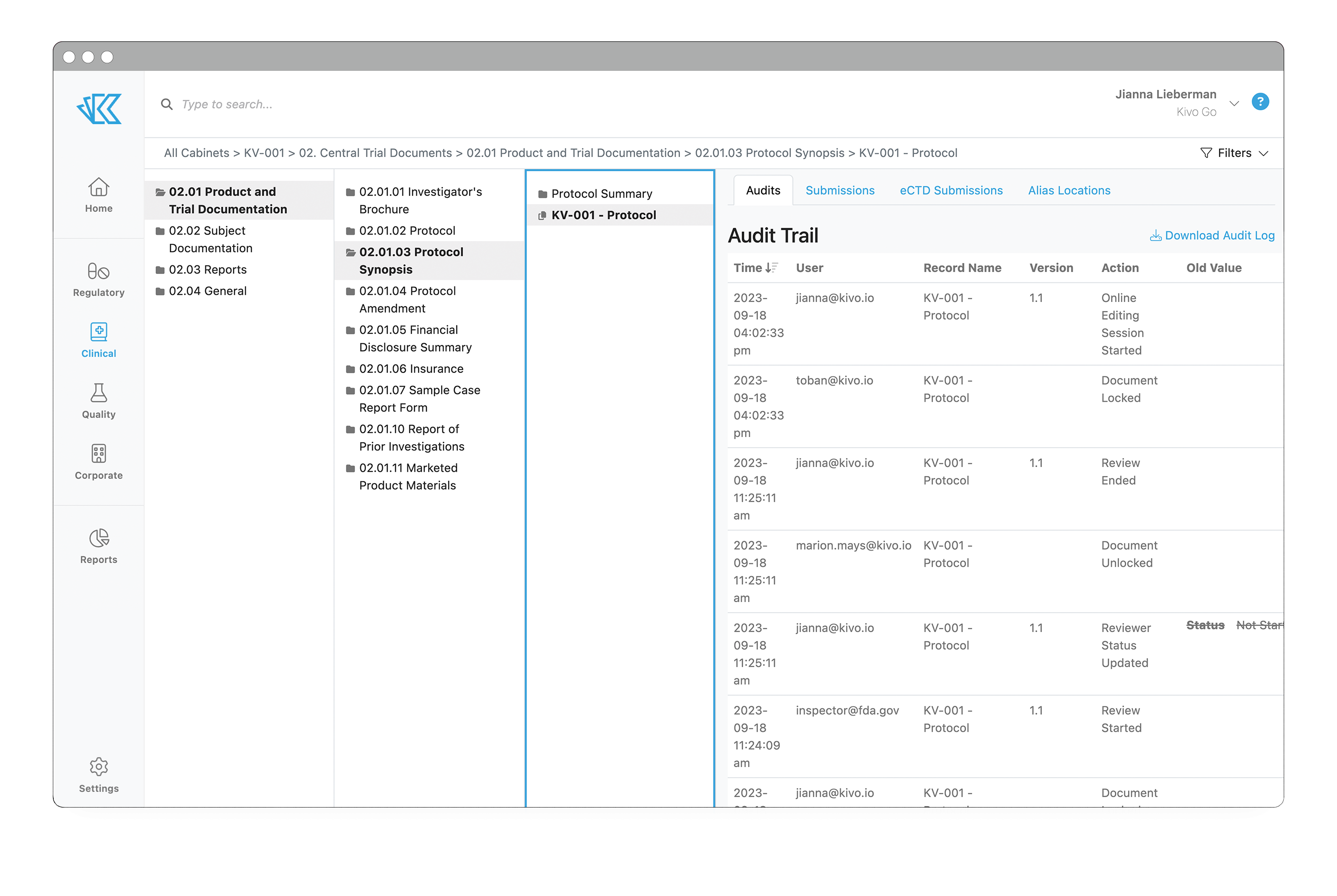Switch to the Submissions tab

tap(840, 190)
